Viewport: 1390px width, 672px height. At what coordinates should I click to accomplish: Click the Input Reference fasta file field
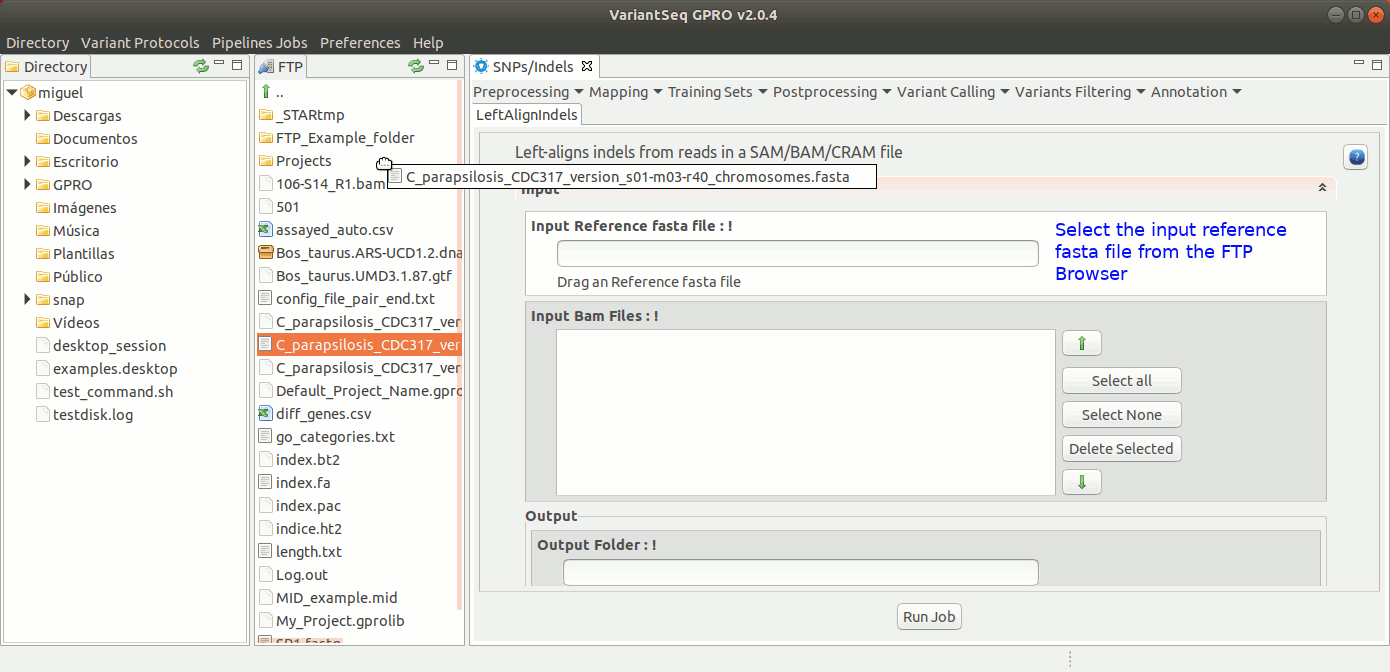[797, 254]
